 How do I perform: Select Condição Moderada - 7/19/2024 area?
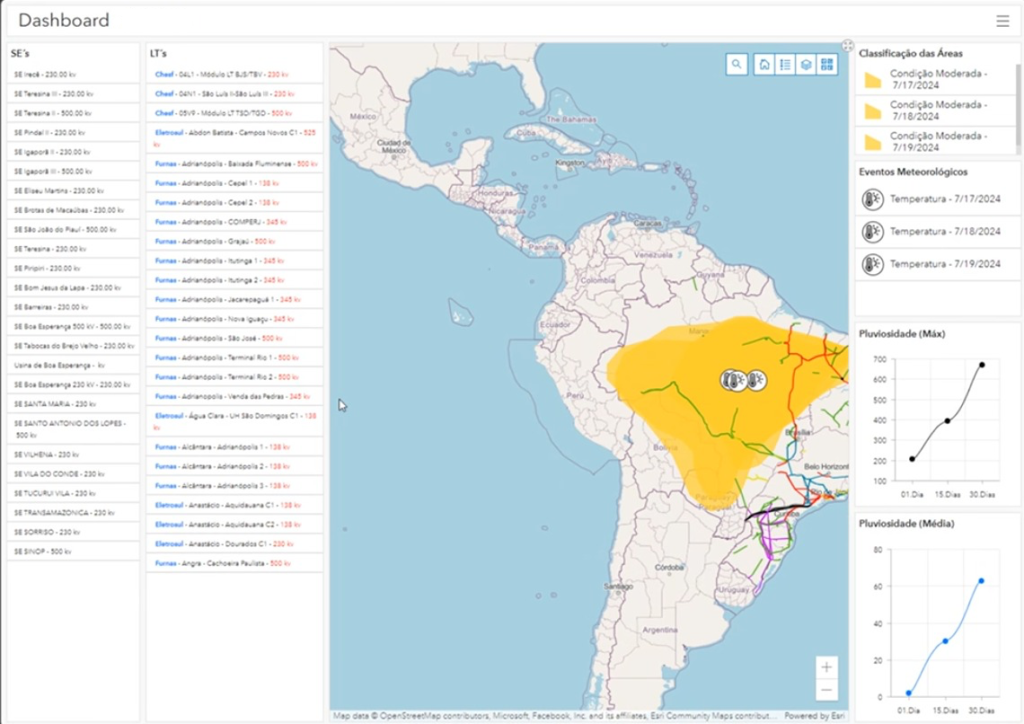click(x=937, y=141)
